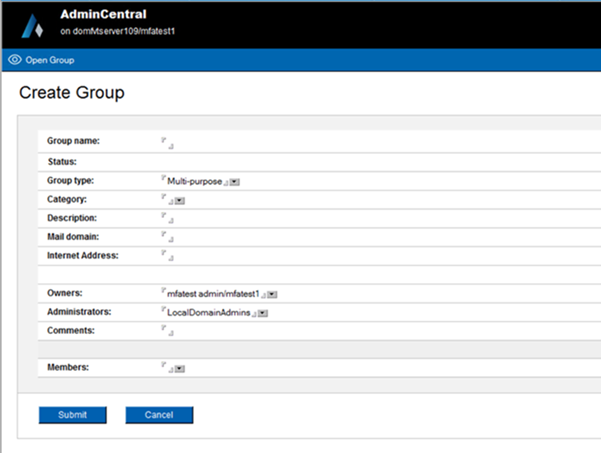Click the Open Group eye icon
The width and height of the screenshot is (601, 453).
14,60
